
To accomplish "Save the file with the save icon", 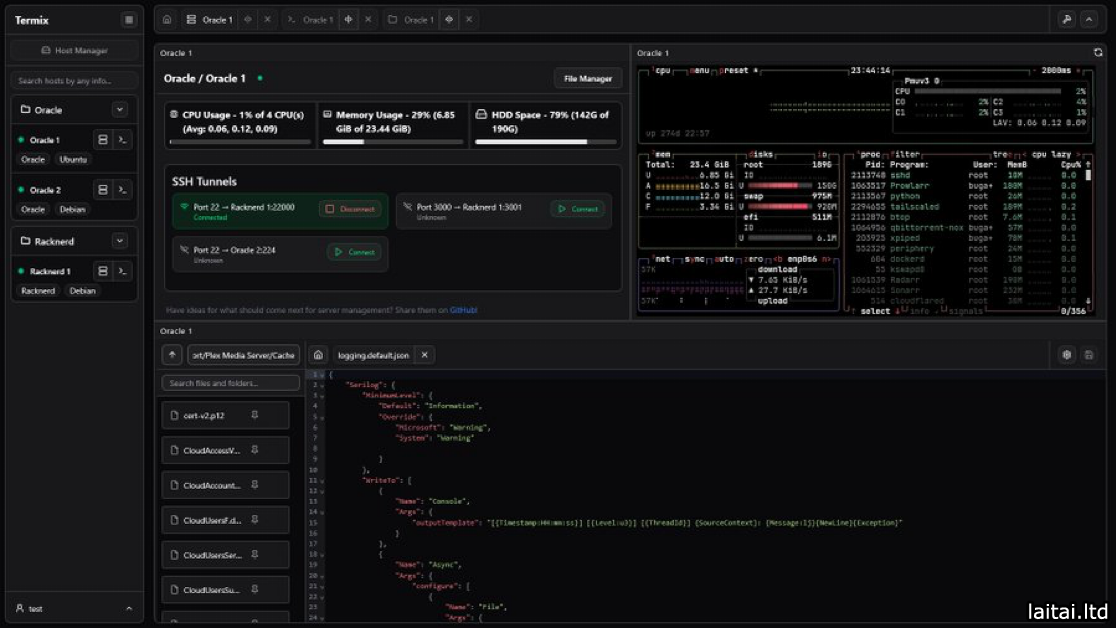I will 1089,355.
